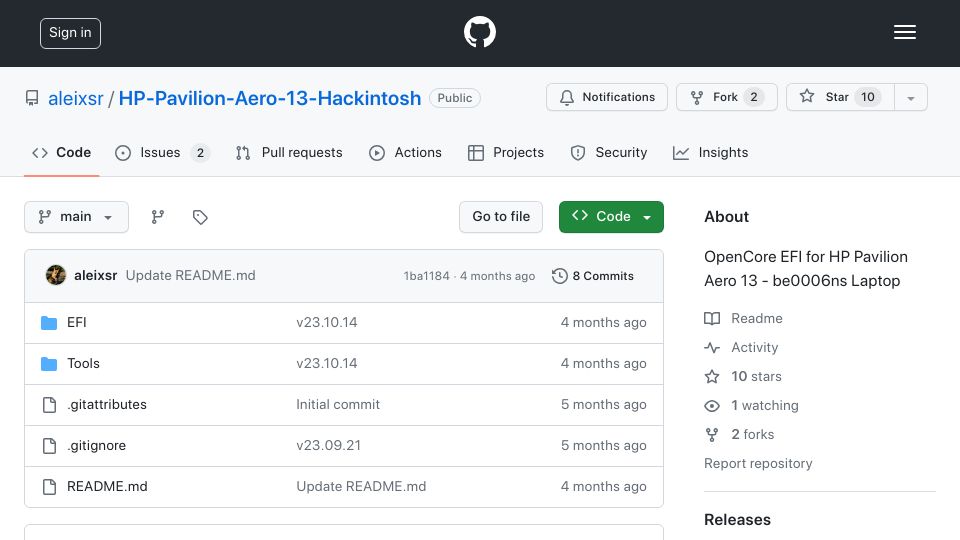This screenshot has height=540, width=960.
Task: Click the .gitignore file icon
Action: [x=49, y=446]
